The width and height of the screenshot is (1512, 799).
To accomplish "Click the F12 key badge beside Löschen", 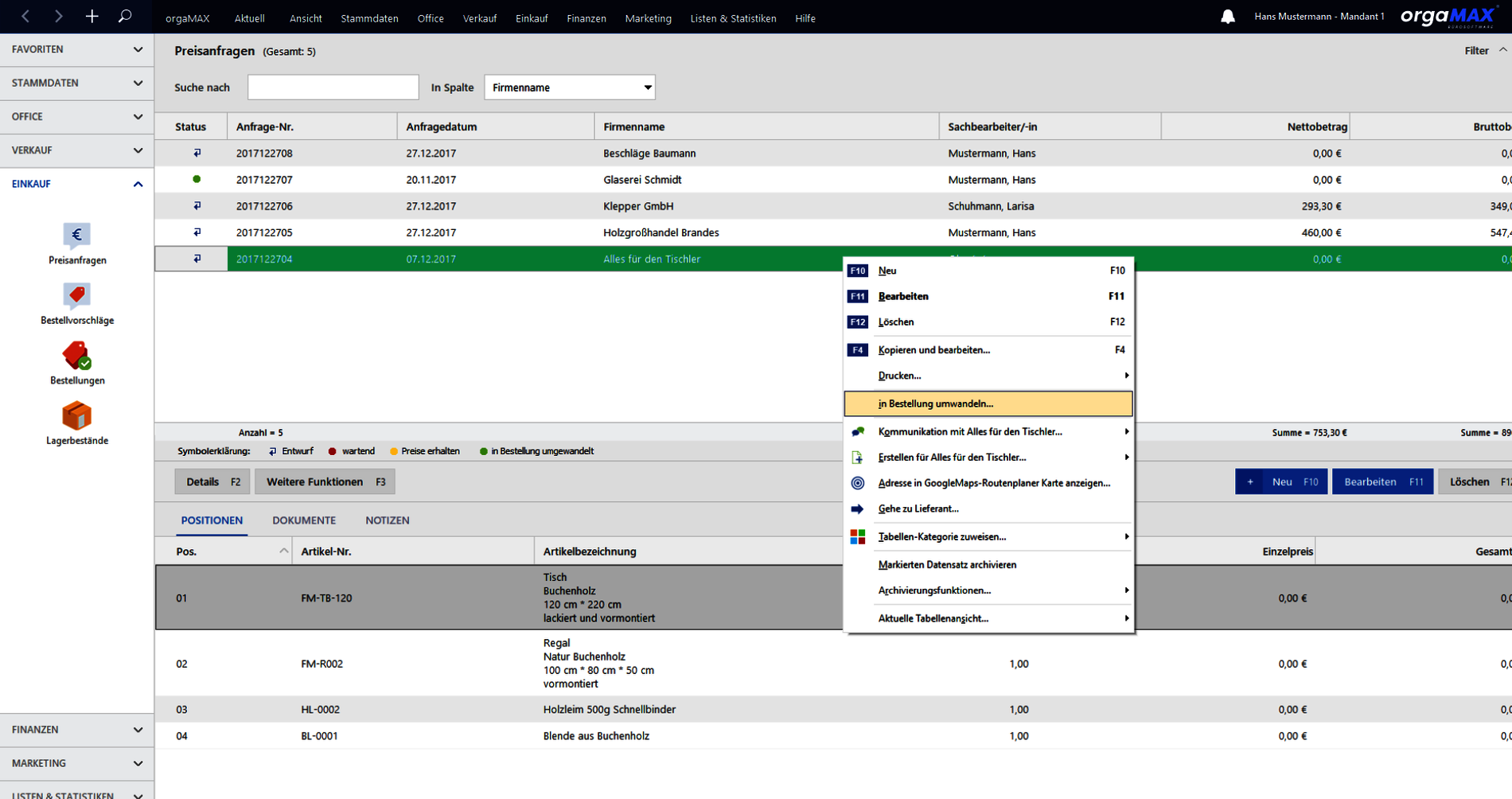I will tap(858, 322).
